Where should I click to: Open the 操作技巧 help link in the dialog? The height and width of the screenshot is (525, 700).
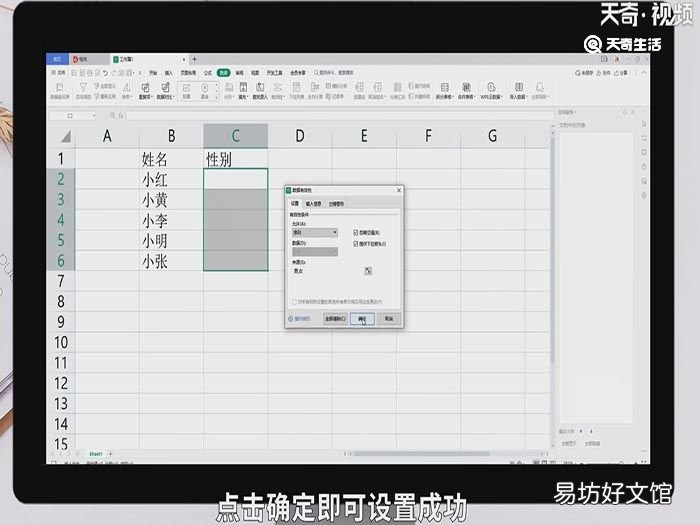299,319
